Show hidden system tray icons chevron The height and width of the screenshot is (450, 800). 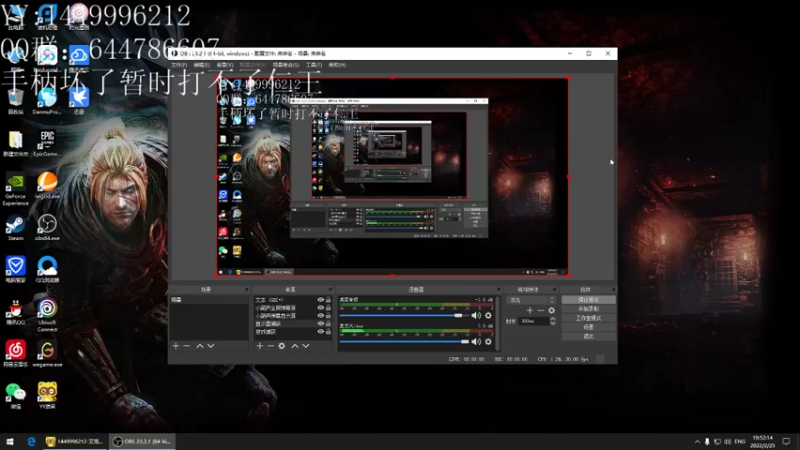tap(697, 441)
